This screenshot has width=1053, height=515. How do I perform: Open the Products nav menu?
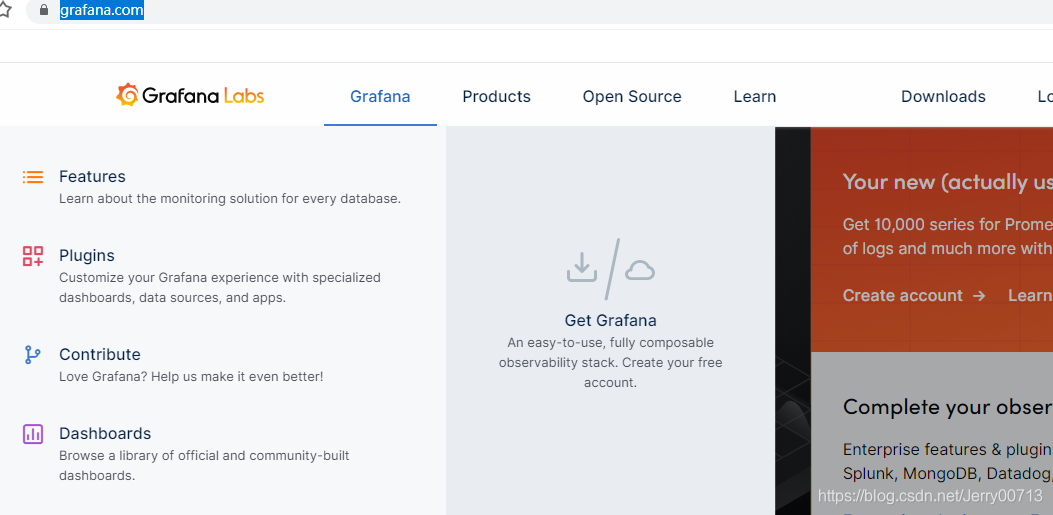click(496, 97)
